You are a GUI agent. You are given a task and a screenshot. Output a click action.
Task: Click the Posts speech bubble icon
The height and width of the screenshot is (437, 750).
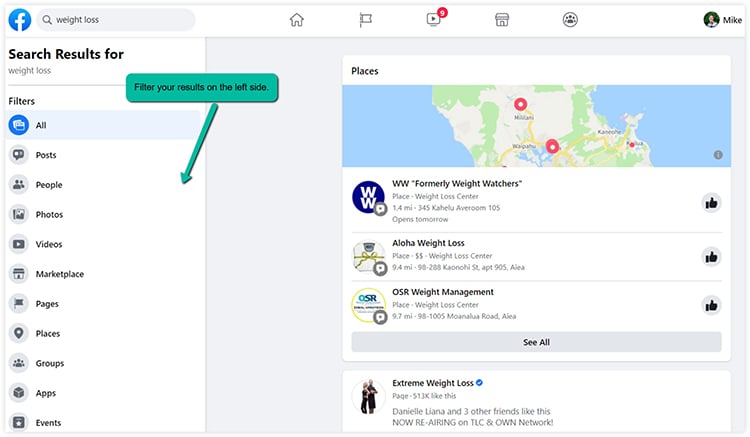[x=19, y=155]
